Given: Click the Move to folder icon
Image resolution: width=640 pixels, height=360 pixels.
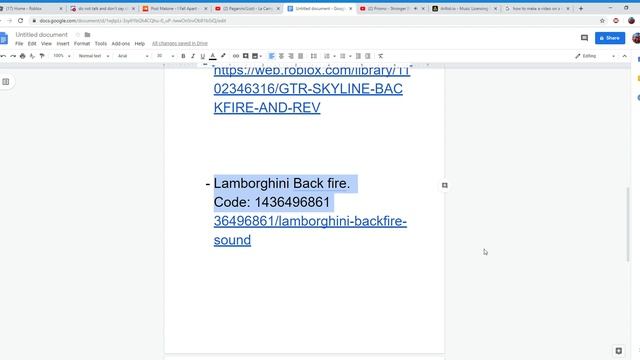Looking at the screenshot, I should (87, 35).
